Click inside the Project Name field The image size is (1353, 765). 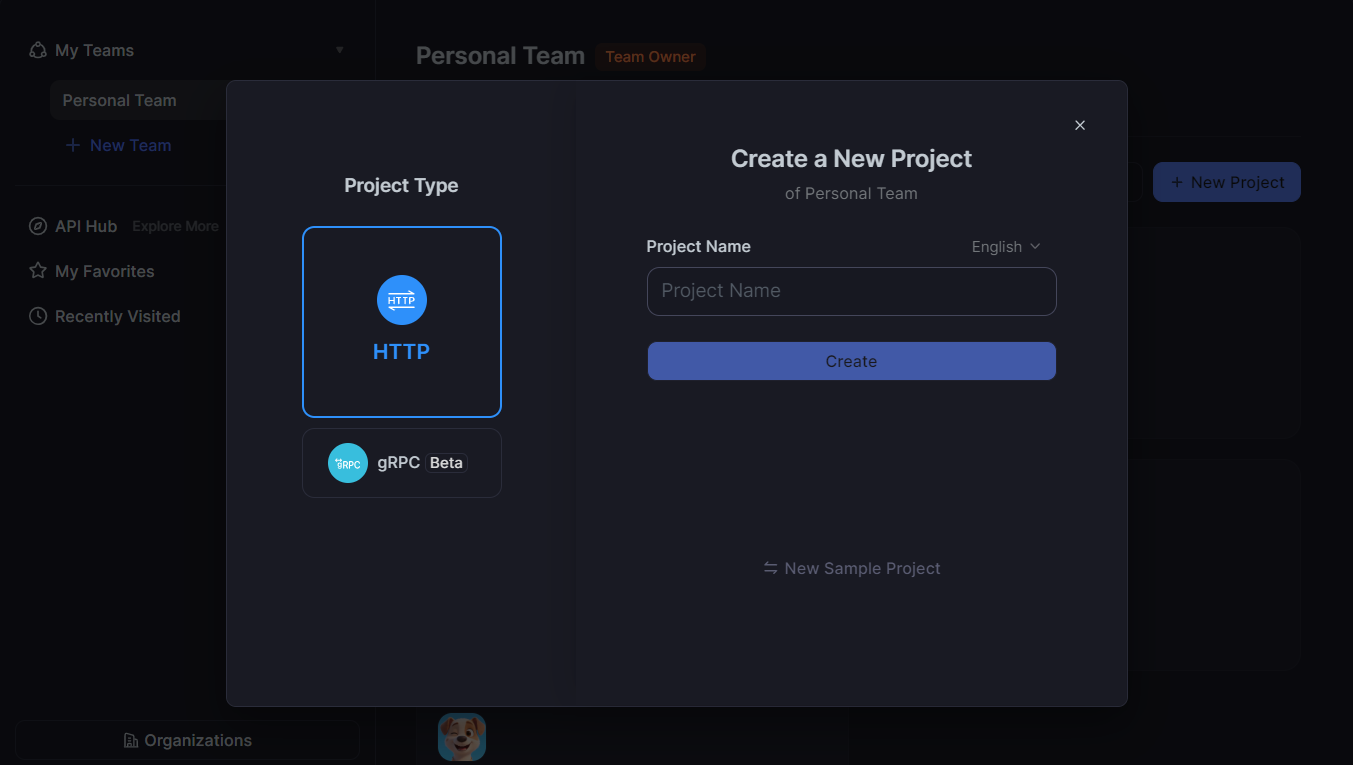tap(851, 291)
